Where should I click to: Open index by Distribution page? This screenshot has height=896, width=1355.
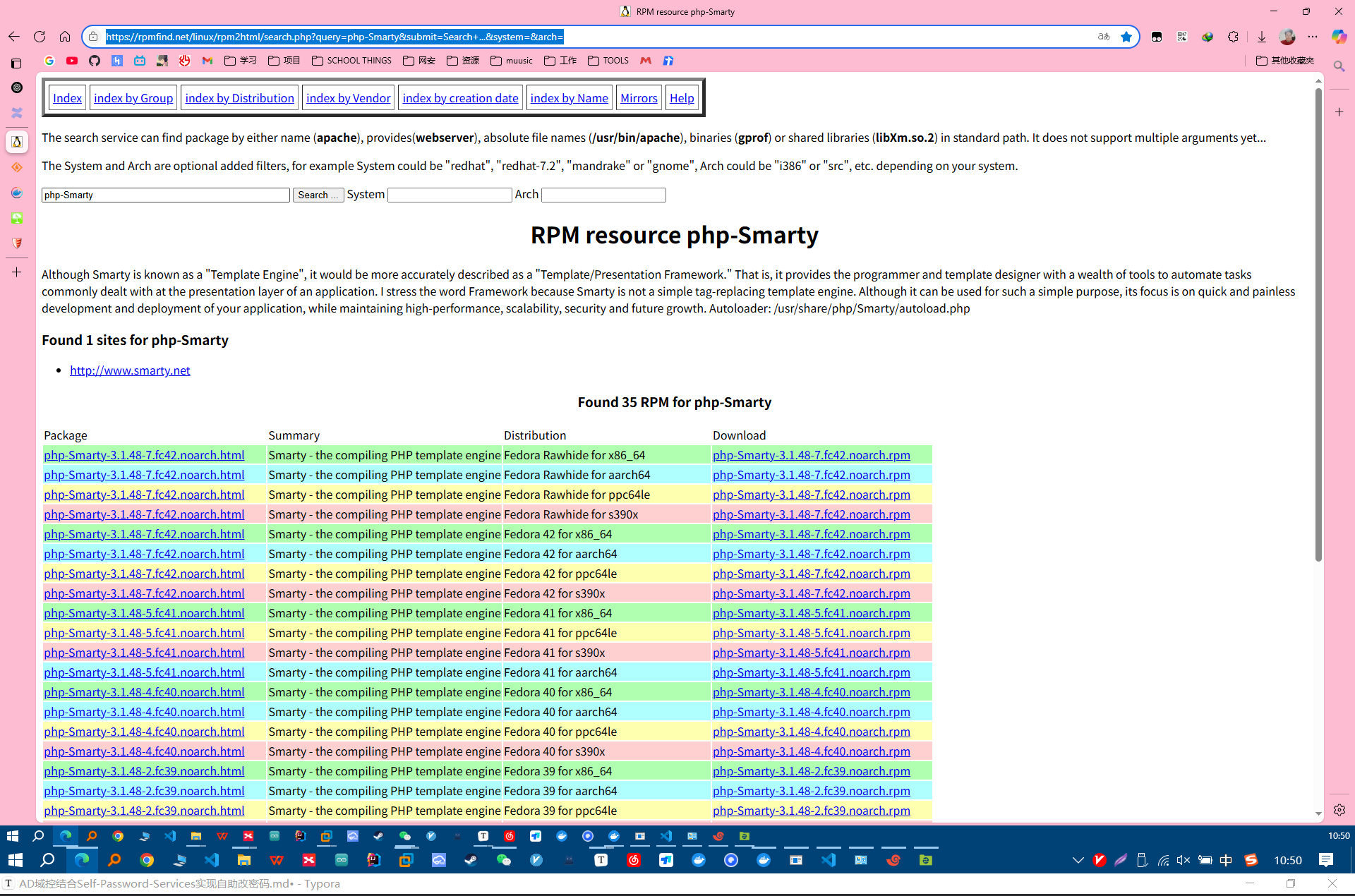click(x=239, y=97)
